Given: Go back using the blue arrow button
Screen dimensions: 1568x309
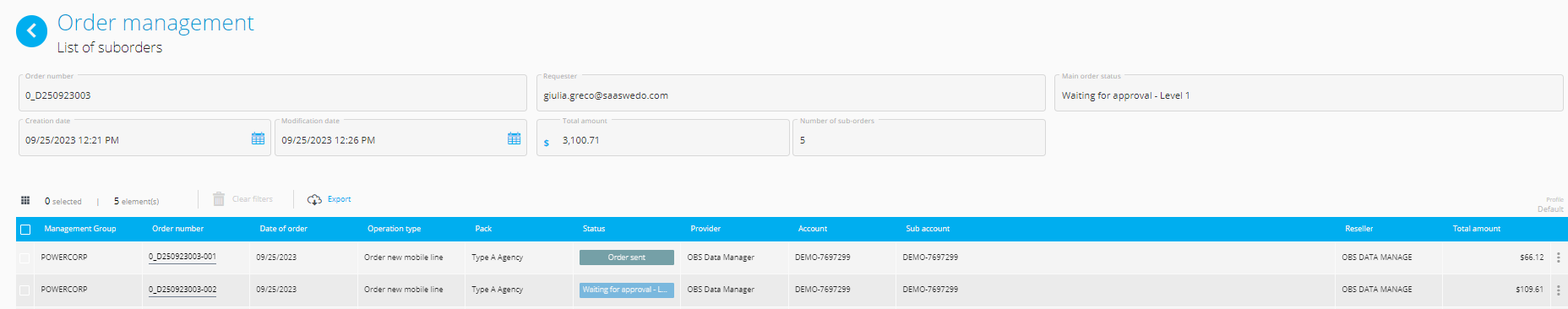Looking at the screenshot, I should [31, 31].
